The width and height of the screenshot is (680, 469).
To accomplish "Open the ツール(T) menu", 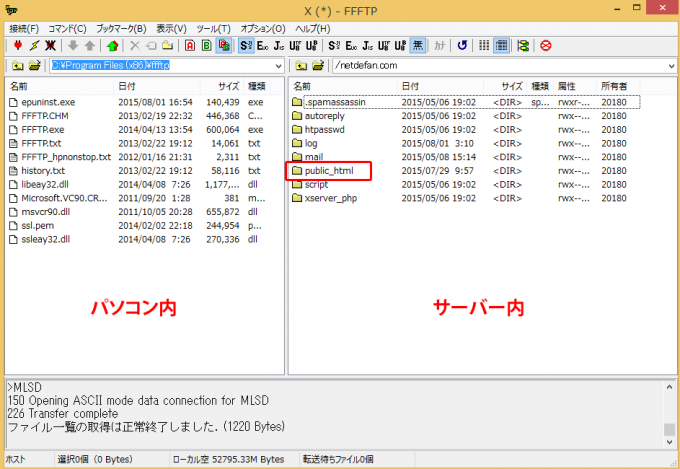I will [213, 29].
